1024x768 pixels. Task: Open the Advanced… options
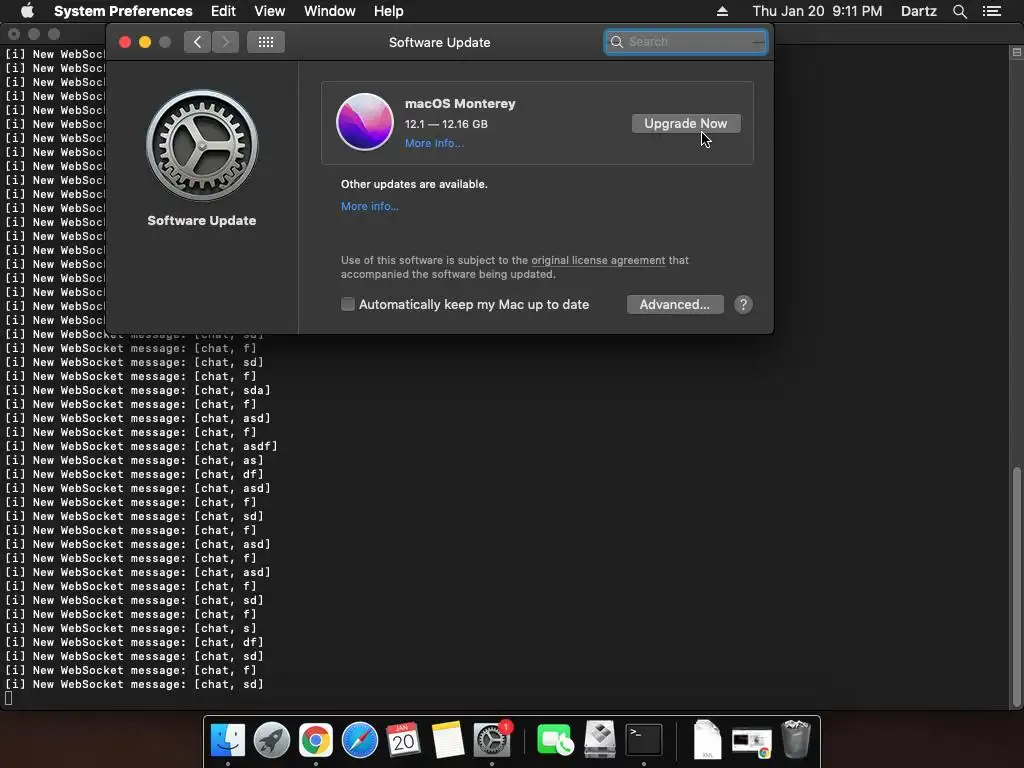pos(675,304)
